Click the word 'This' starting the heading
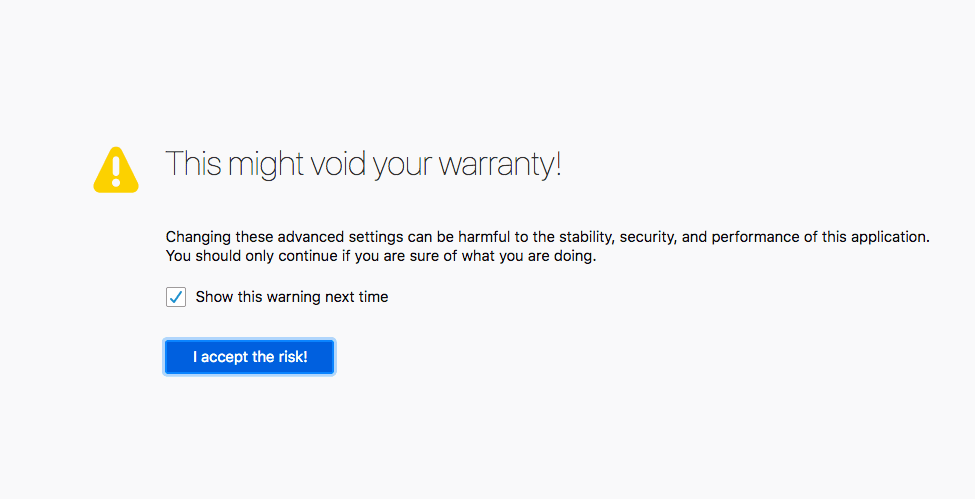Image resolution: width=975 pixels, height=499 pixels. (193, 164)
